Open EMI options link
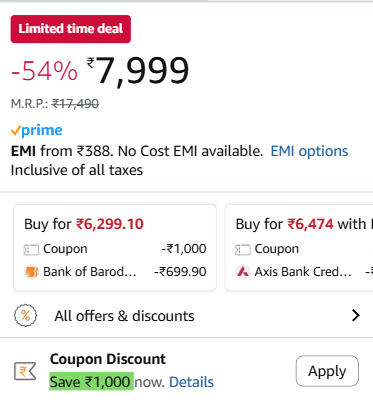This screenshot has height=402, width=373. [309, 151]
